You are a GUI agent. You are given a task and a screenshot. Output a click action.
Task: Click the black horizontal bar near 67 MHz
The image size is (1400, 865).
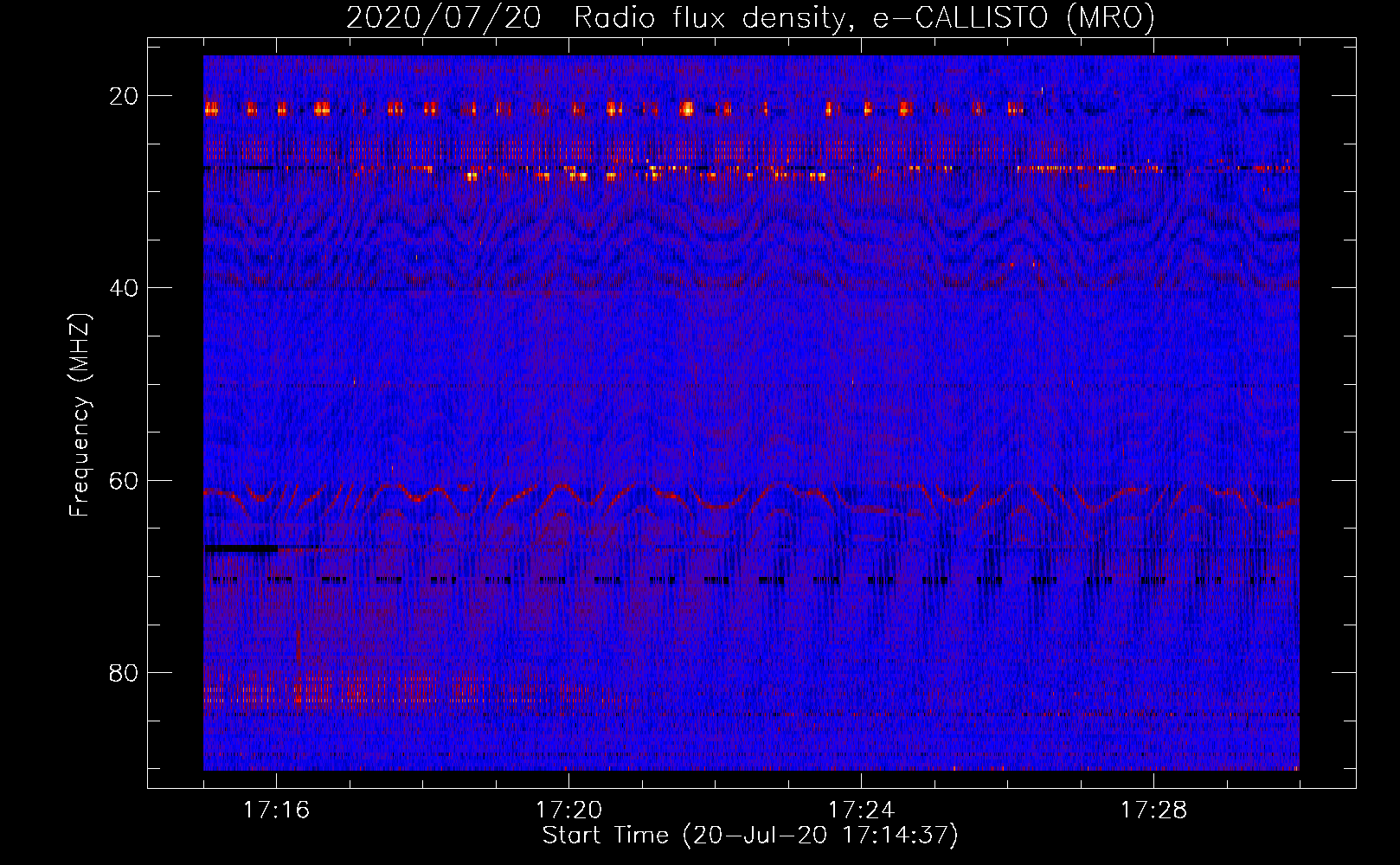coord(241,548)
